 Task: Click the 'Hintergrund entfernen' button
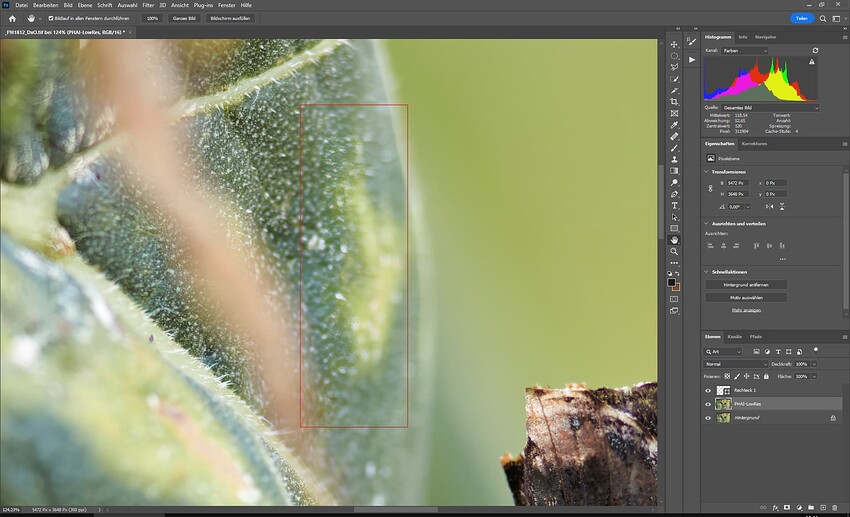(745, 285)
